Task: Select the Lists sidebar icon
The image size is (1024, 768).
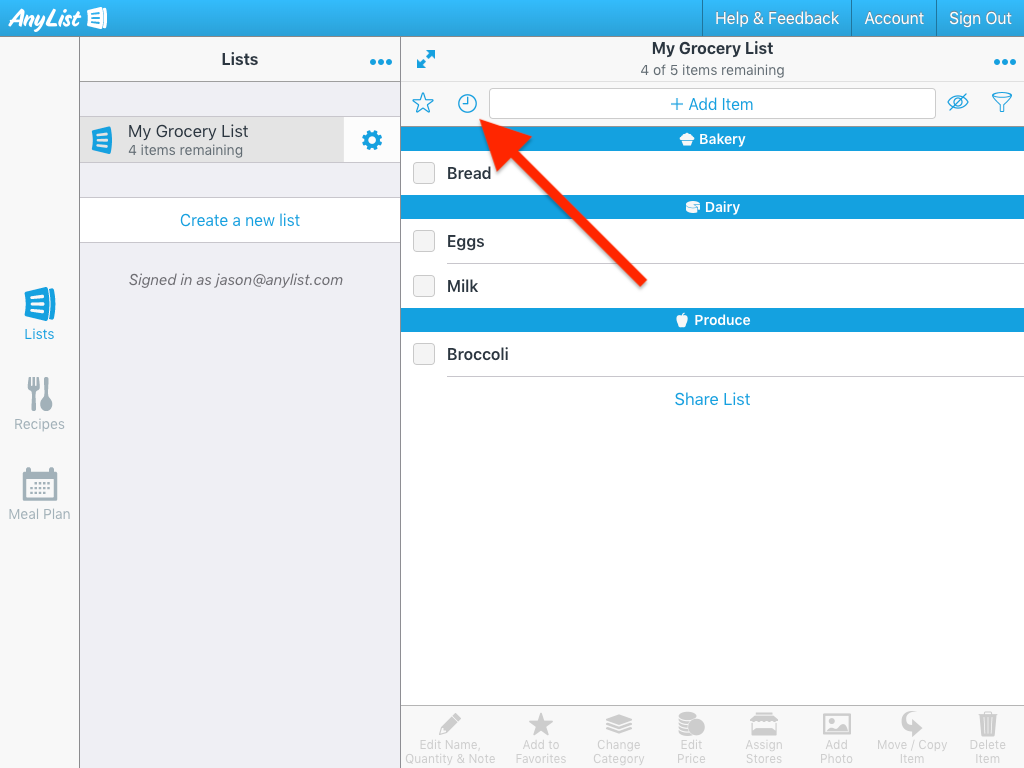Action: (39, 314)
